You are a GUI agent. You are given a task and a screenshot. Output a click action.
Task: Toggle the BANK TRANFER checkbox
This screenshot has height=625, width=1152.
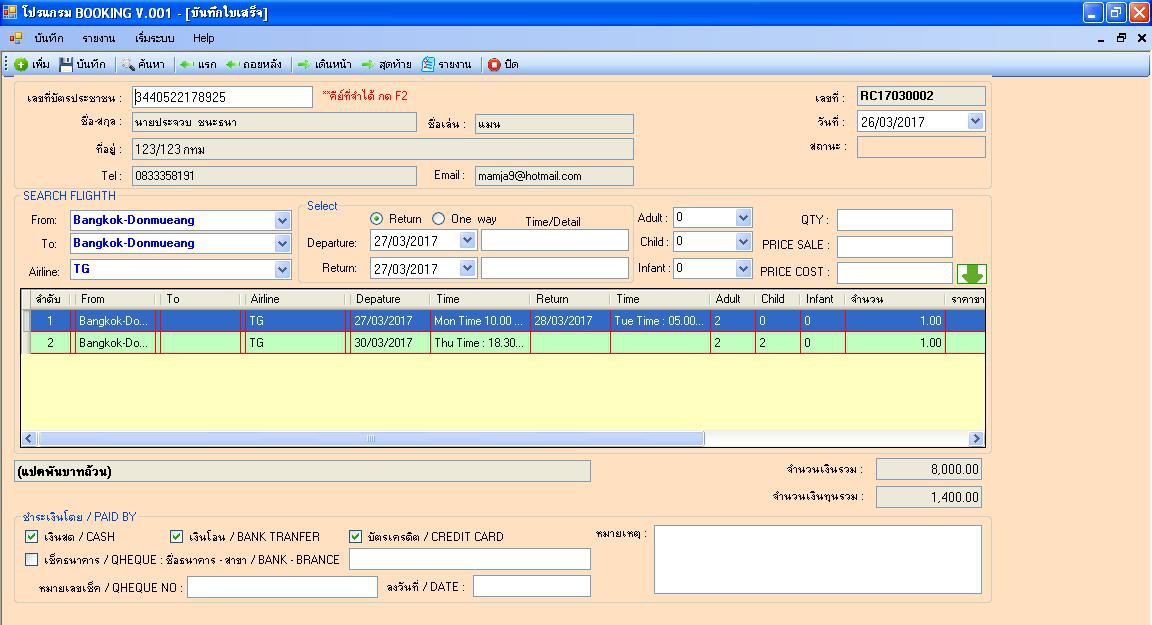click(177, 537)
